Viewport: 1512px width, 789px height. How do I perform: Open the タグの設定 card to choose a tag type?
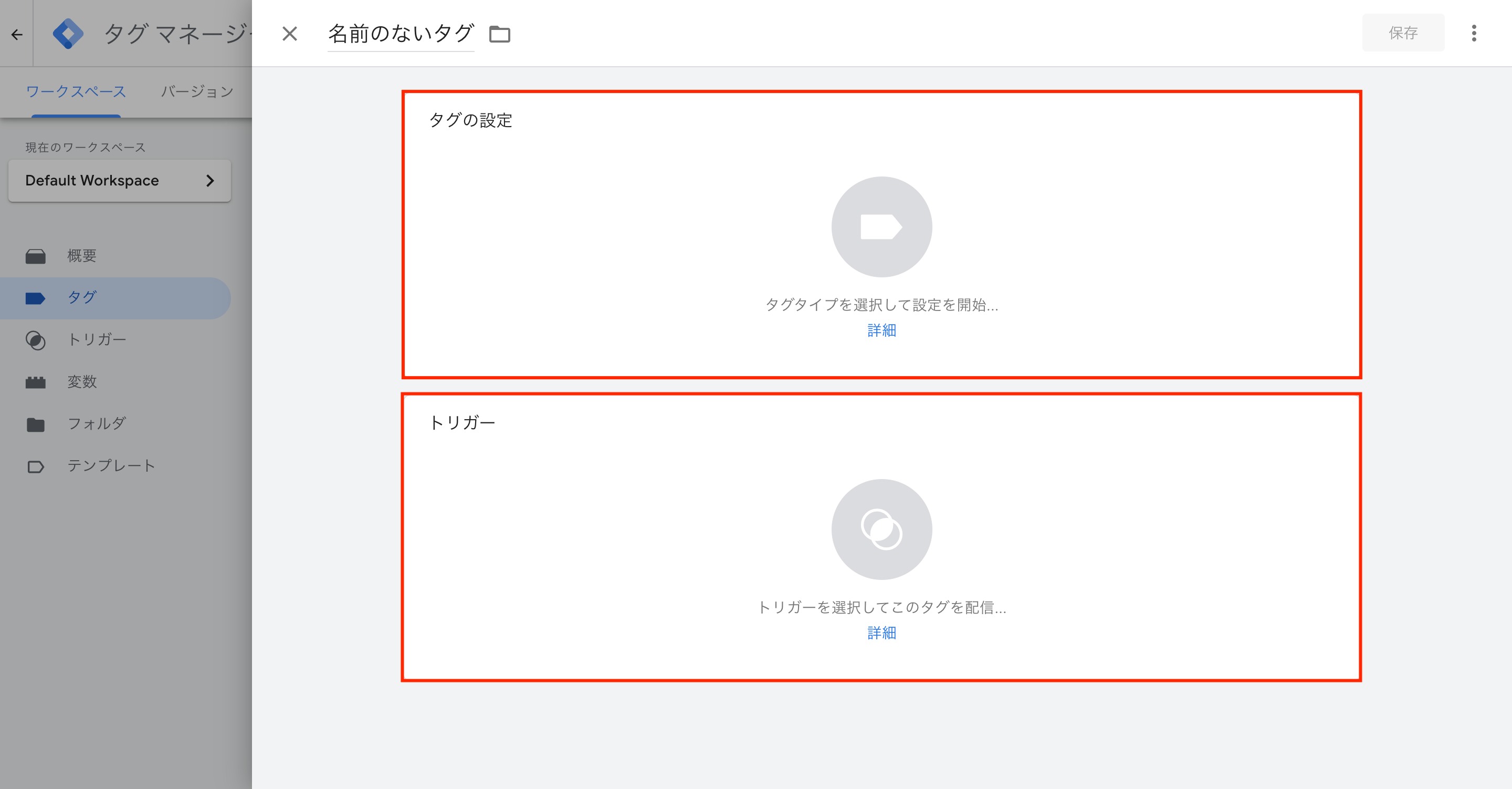(881, 235)
